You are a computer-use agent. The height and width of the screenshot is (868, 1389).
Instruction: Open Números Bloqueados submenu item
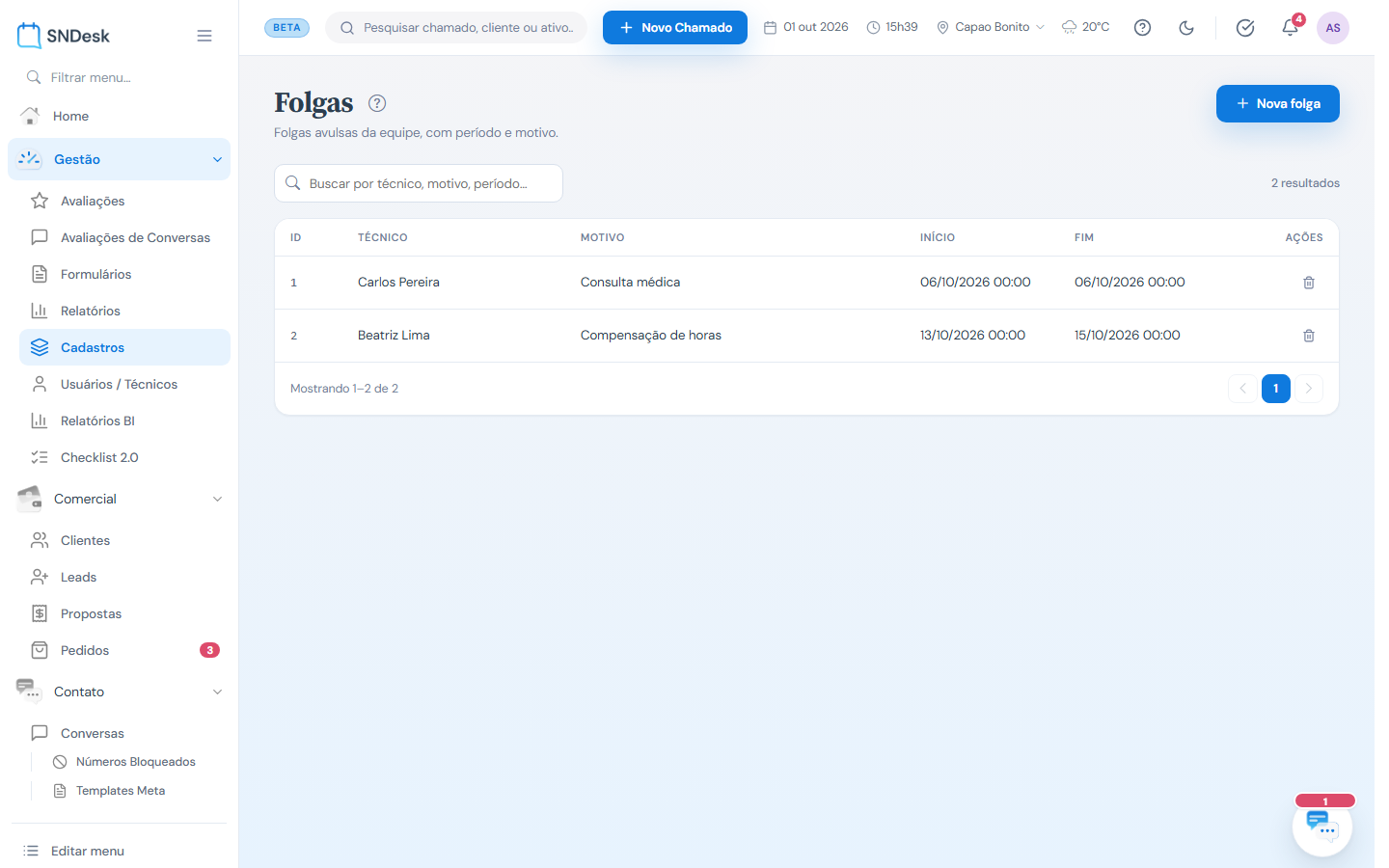(x=136, y=762)
